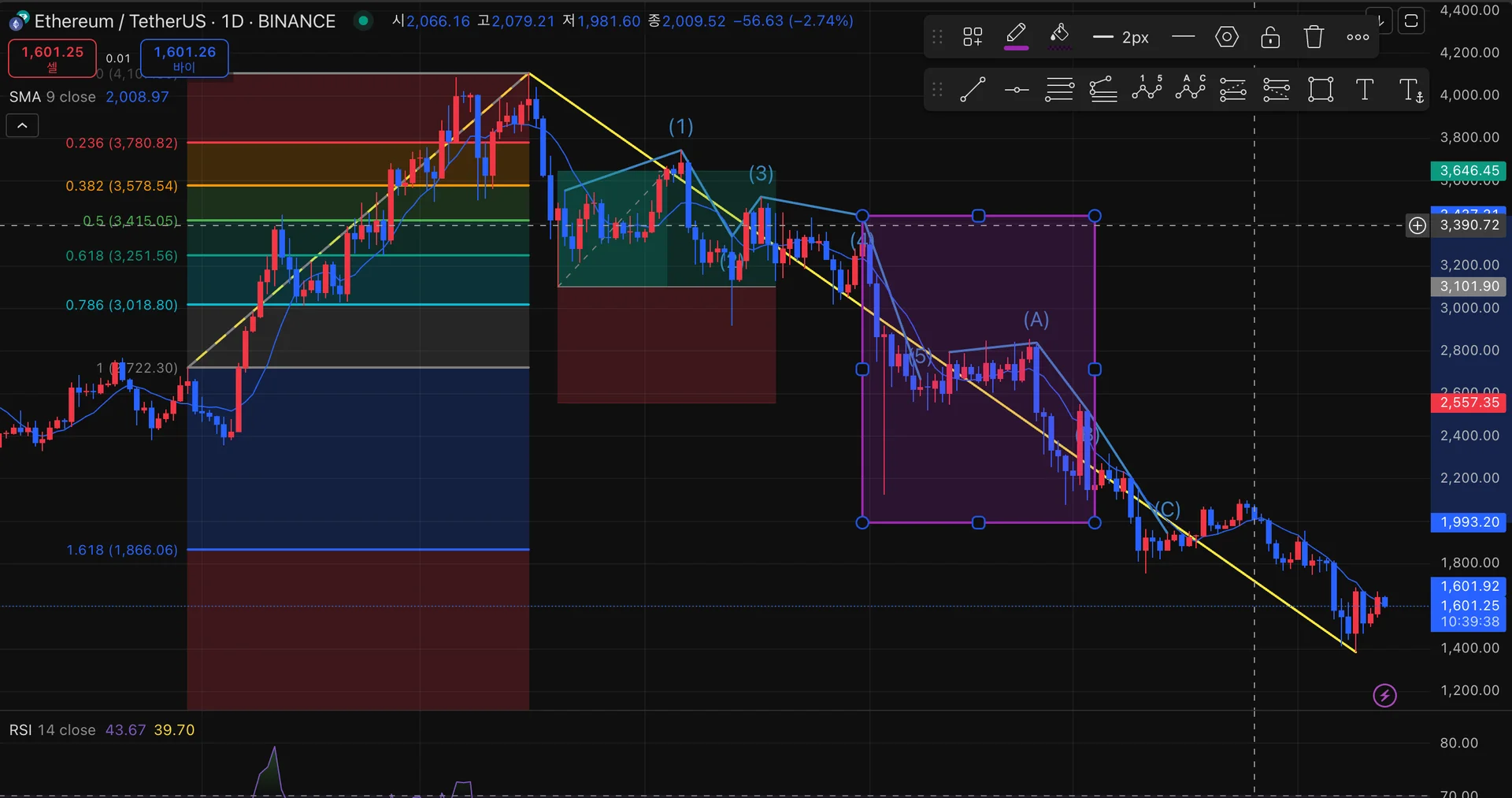This screenshot has height=798, width=1512.
Task: Select the Text tool
Action: pos(1365,90)
